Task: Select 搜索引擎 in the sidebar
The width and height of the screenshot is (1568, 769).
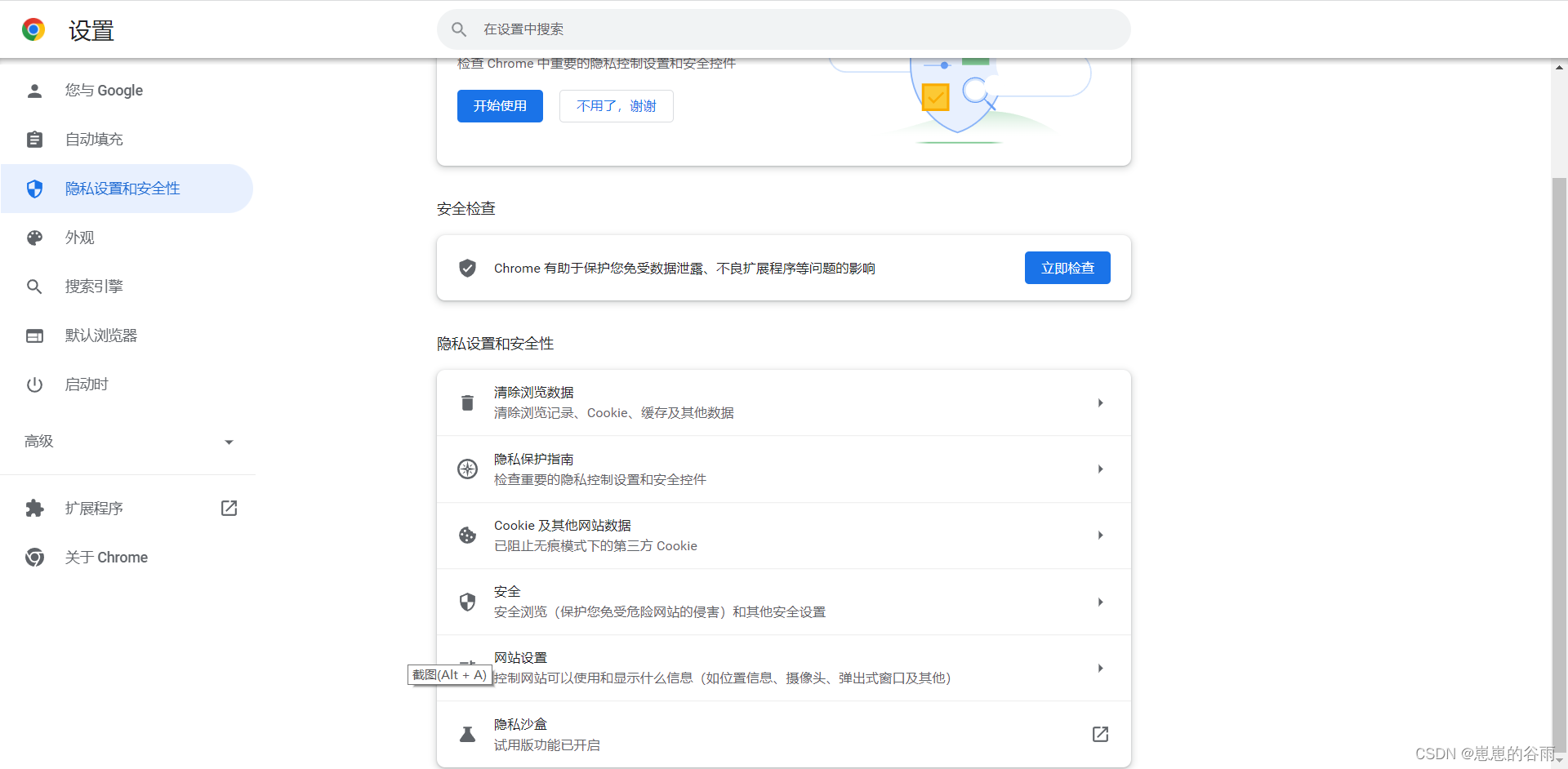Action: click(x=127, y=287)
